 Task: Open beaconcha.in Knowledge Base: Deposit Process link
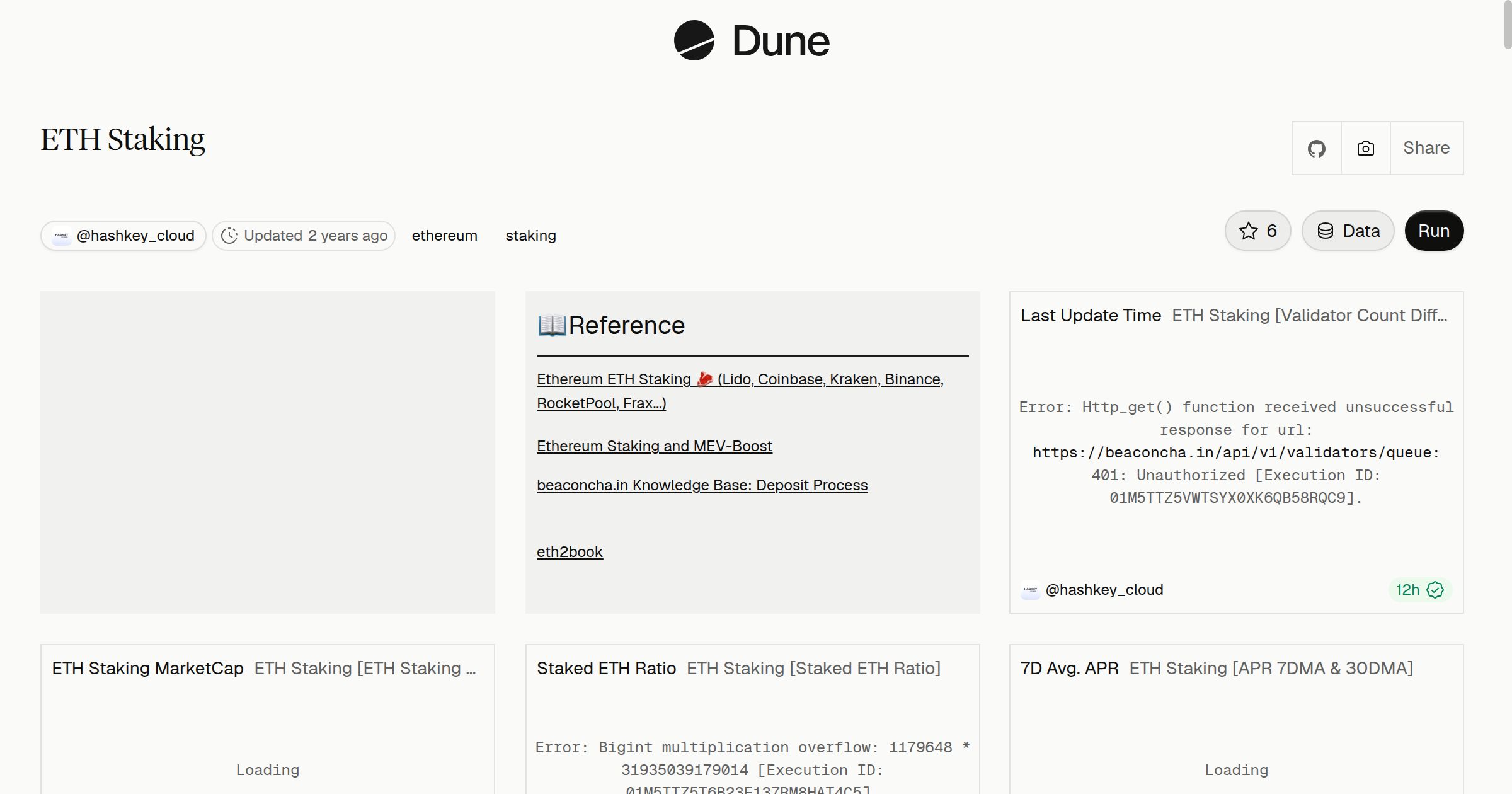[x=702, y=485]
